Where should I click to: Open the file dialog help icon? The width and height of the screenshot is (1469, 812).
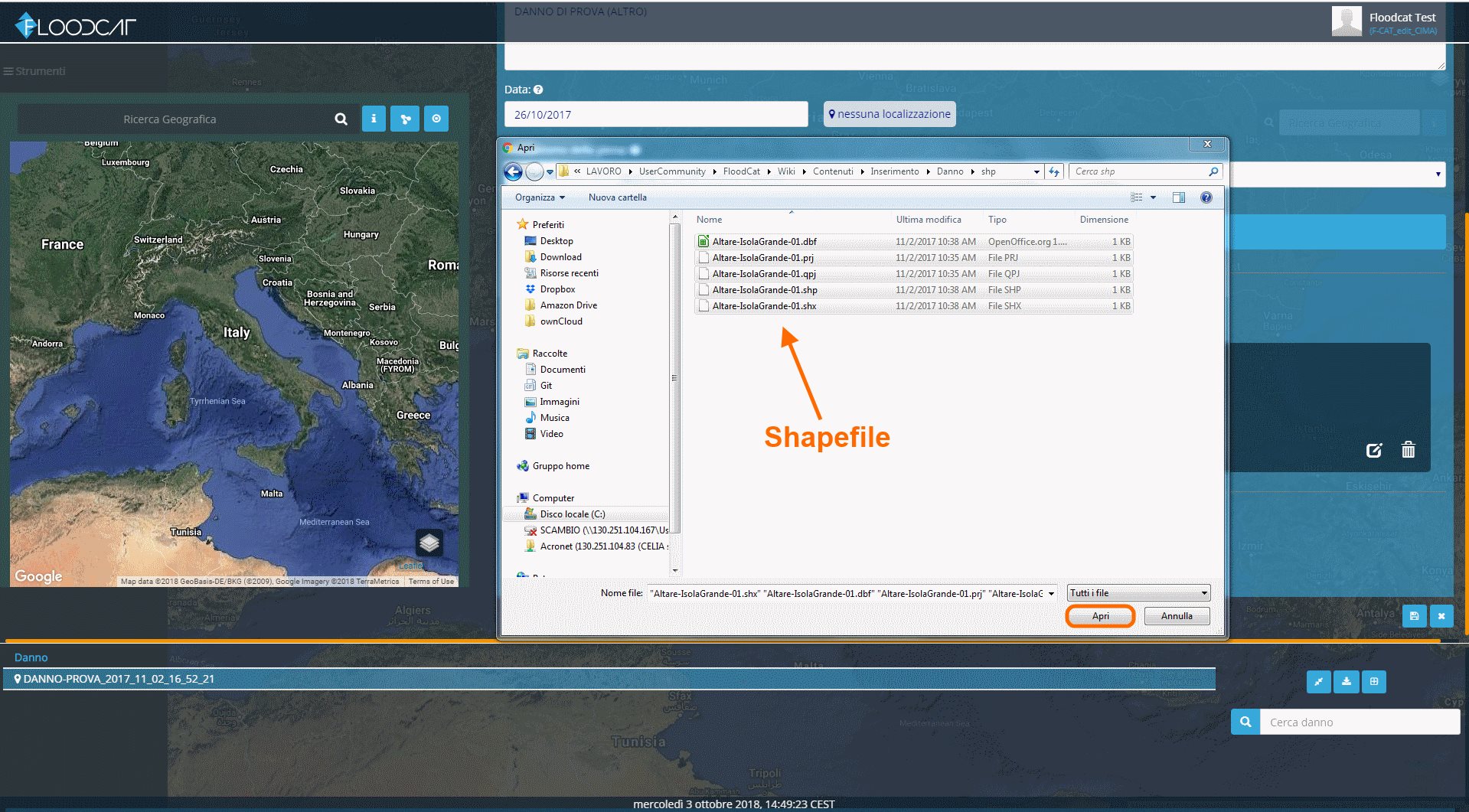pyautogui.click(x=1206, y=197)
